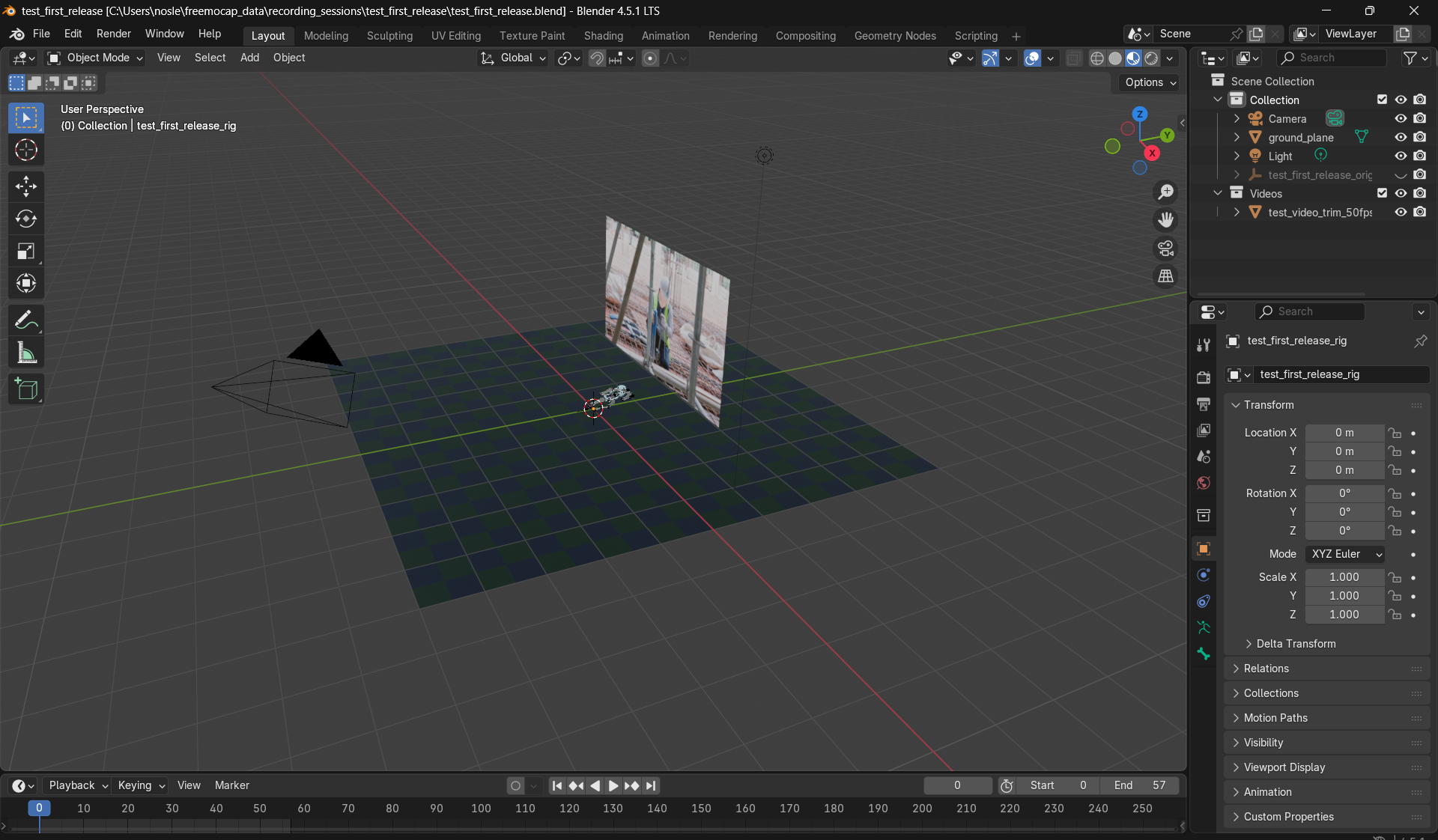The width and height of the screenshot is (1438, 840).
Task: Switch orthographic/perspective grid icon
Action: [1166, 276]
